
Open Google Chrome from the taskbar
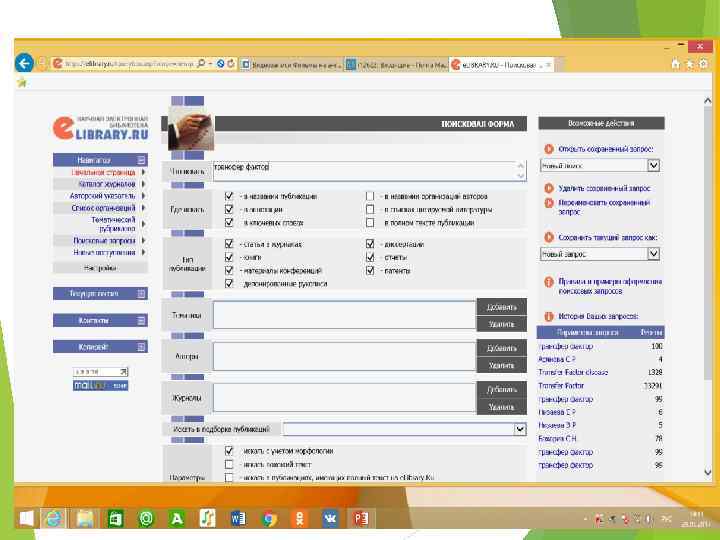pyautogui.click(x=270, y=519)
